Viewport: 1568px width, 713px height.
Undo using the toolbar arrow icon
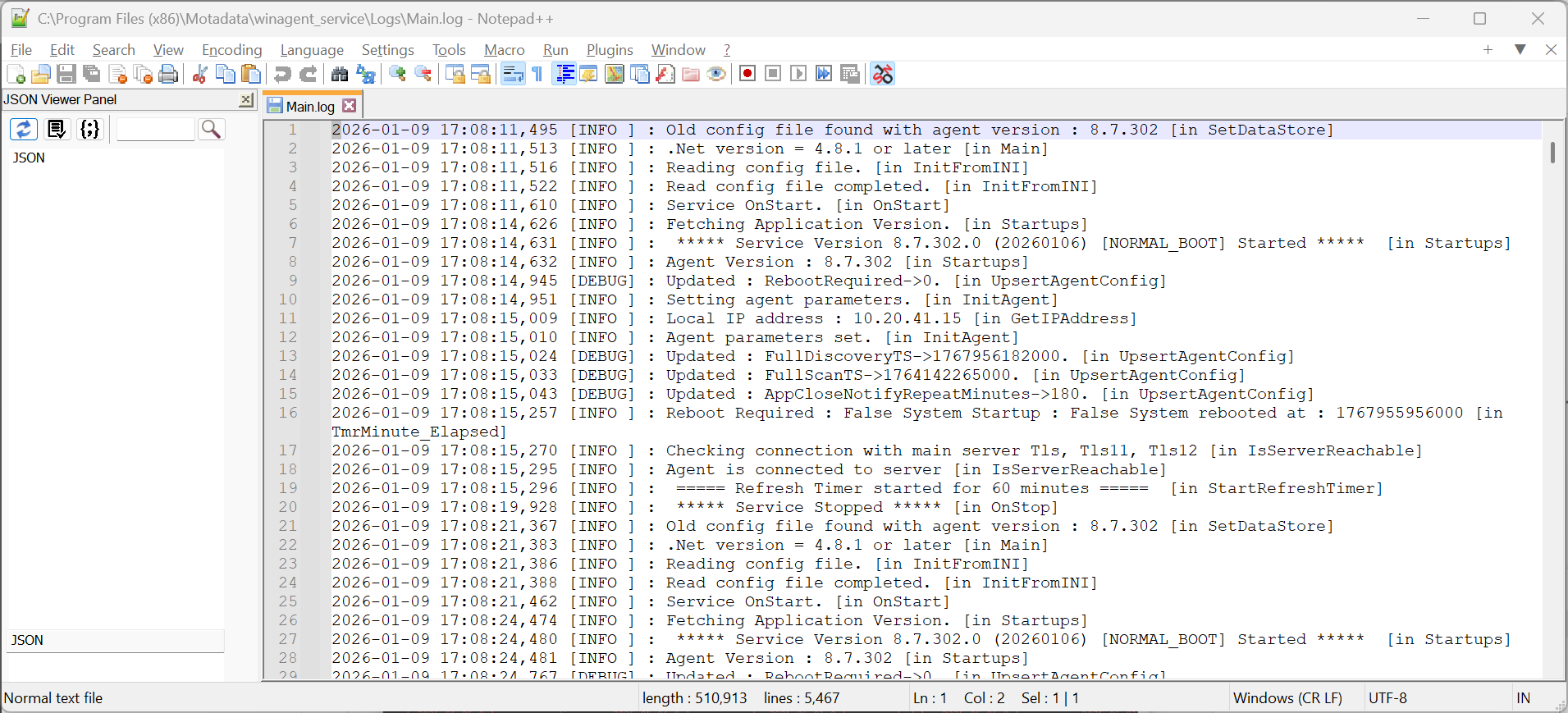[282, 75]
